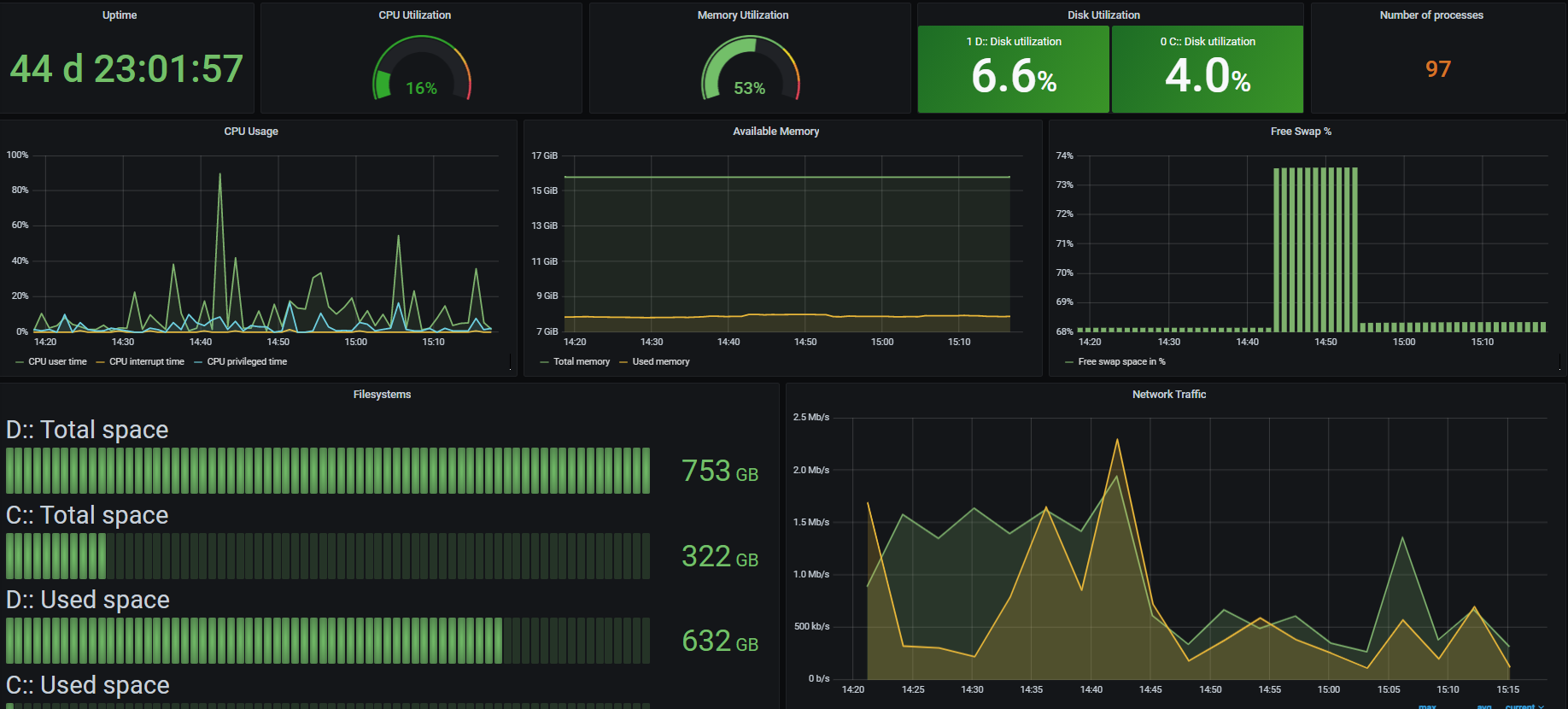Click the Memory Utilization gauge showing 53%

[x=749, y=70]
